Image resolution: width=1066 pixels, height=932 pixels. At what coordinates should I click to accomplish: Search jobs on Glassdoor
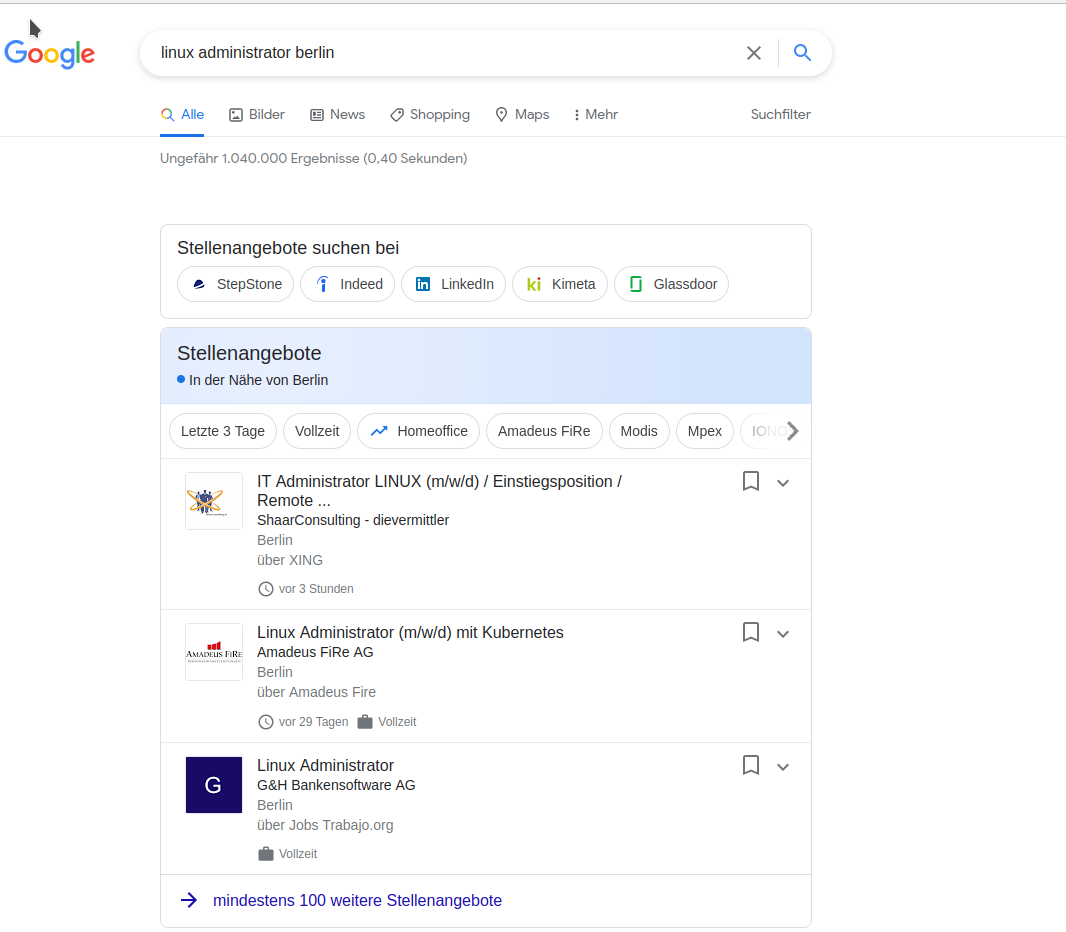pos(671,284)
